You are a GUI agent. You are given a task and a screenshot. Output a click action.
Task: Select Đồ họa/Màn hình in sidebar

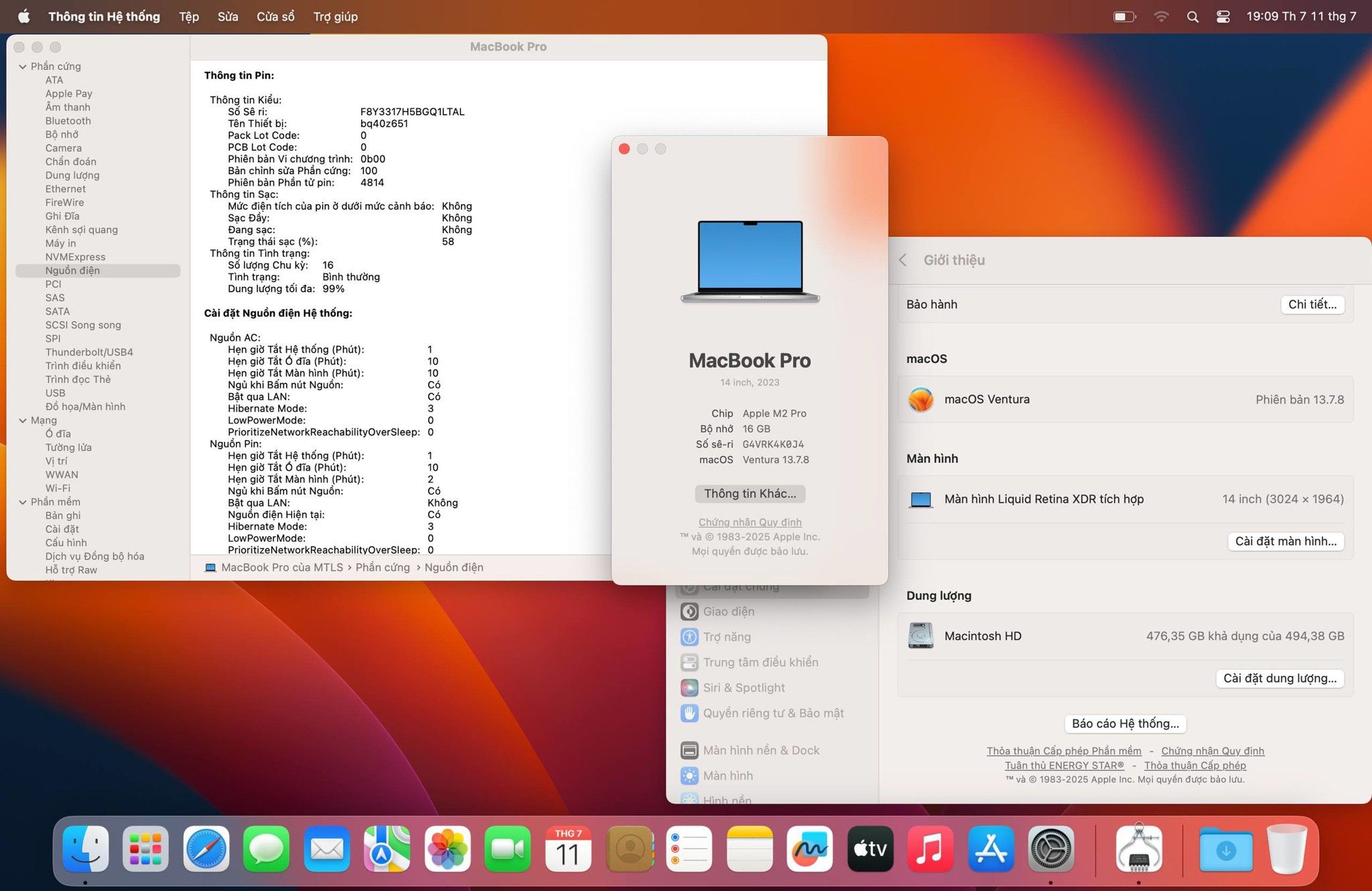(x=85, y=407)
